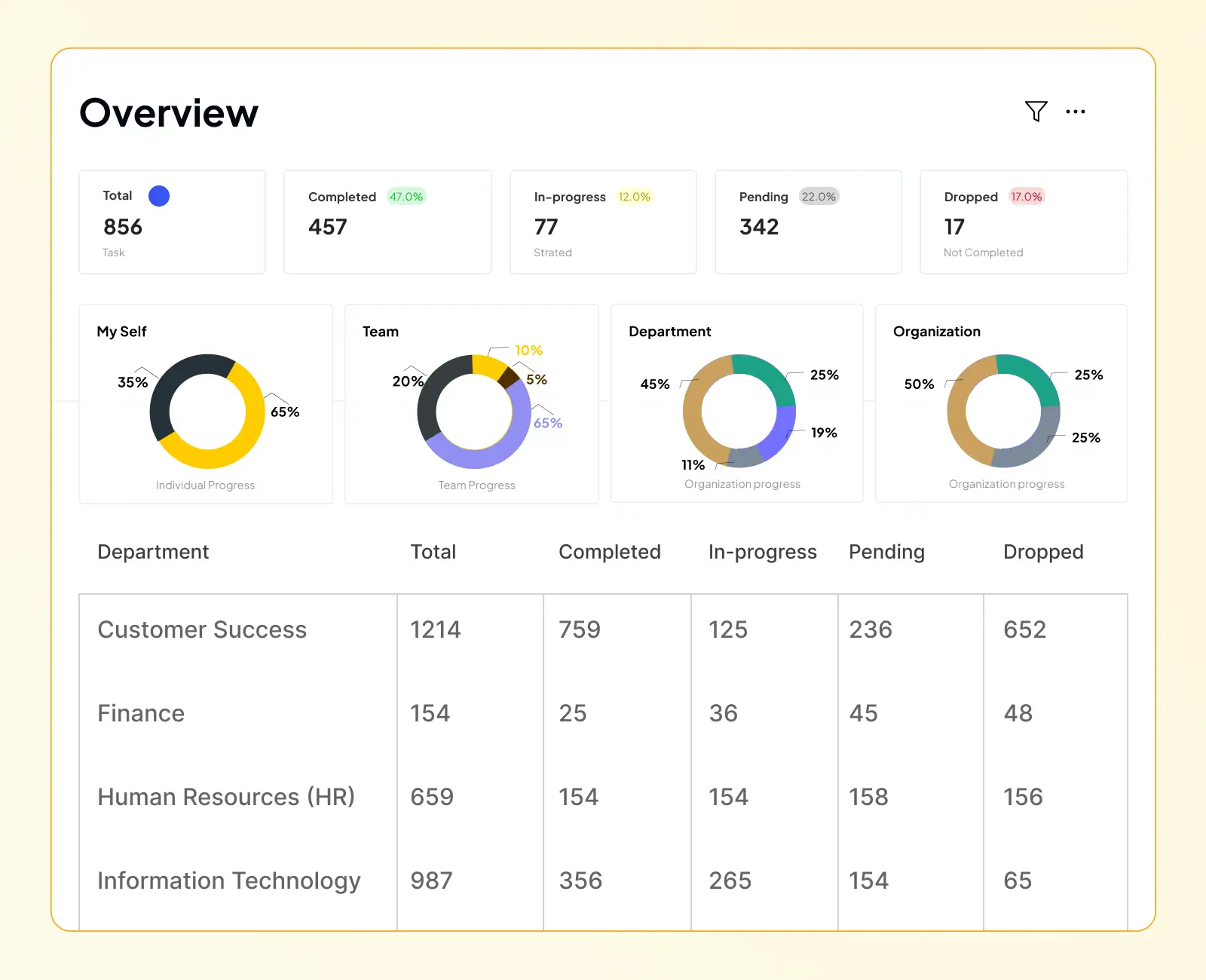1206x980 pixels.
Task: Sort by the Completed column header
Action: [610, 552]
